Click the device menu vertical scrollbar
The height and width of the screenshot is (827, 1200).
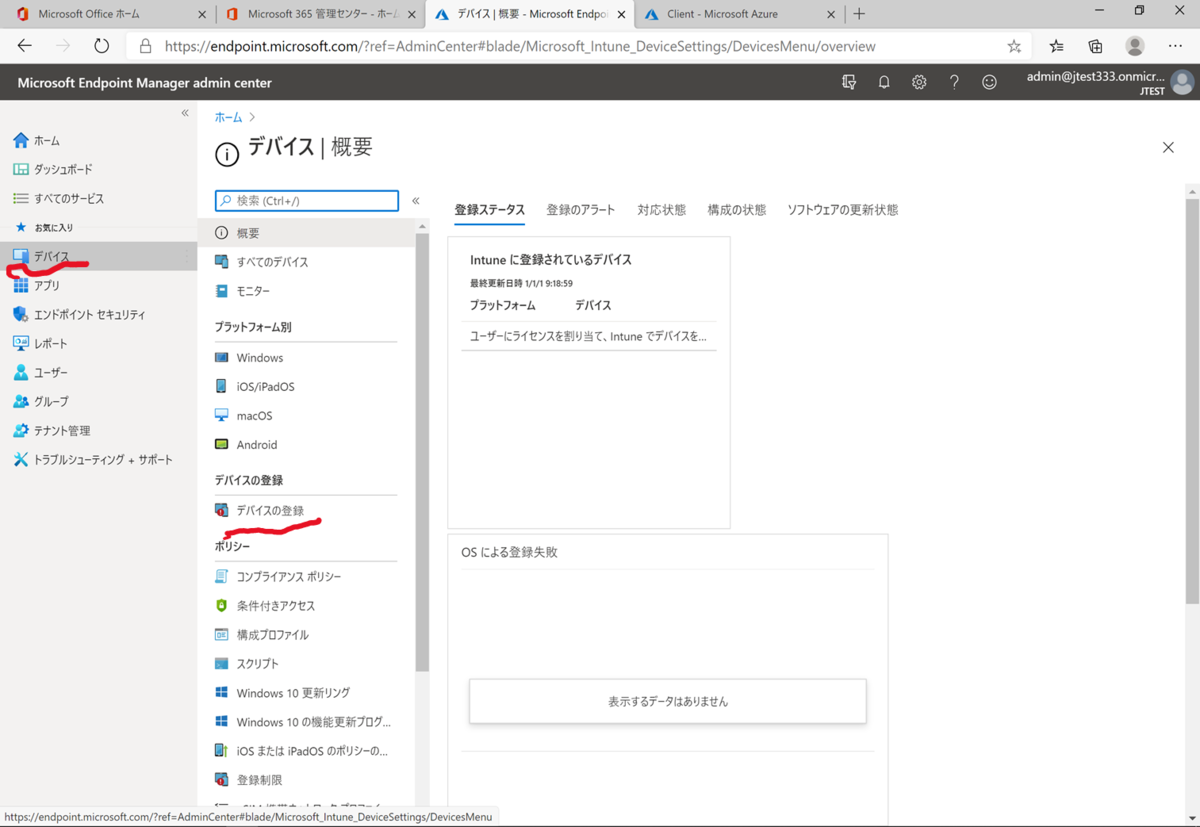click(x=422, y=450)
